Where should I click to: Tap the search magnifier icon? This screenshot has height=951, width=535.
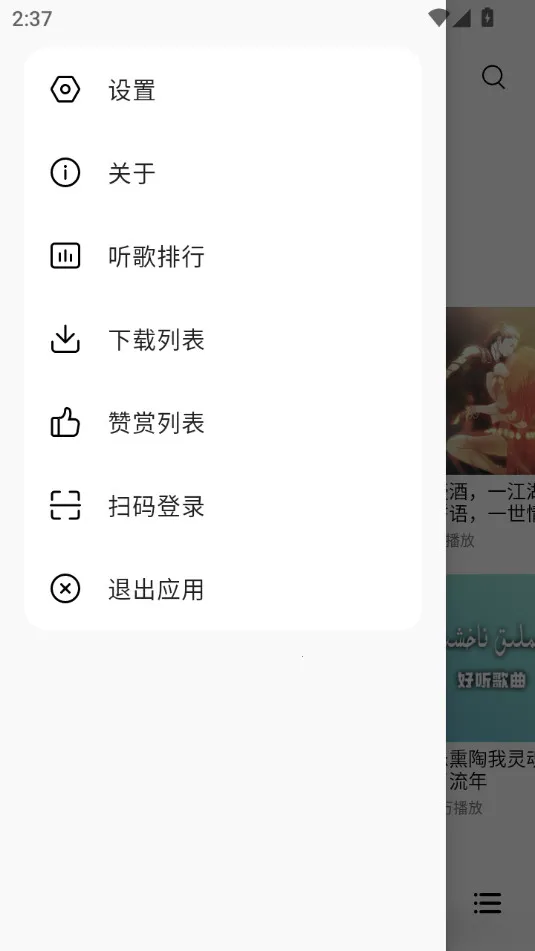pos(493,78)
